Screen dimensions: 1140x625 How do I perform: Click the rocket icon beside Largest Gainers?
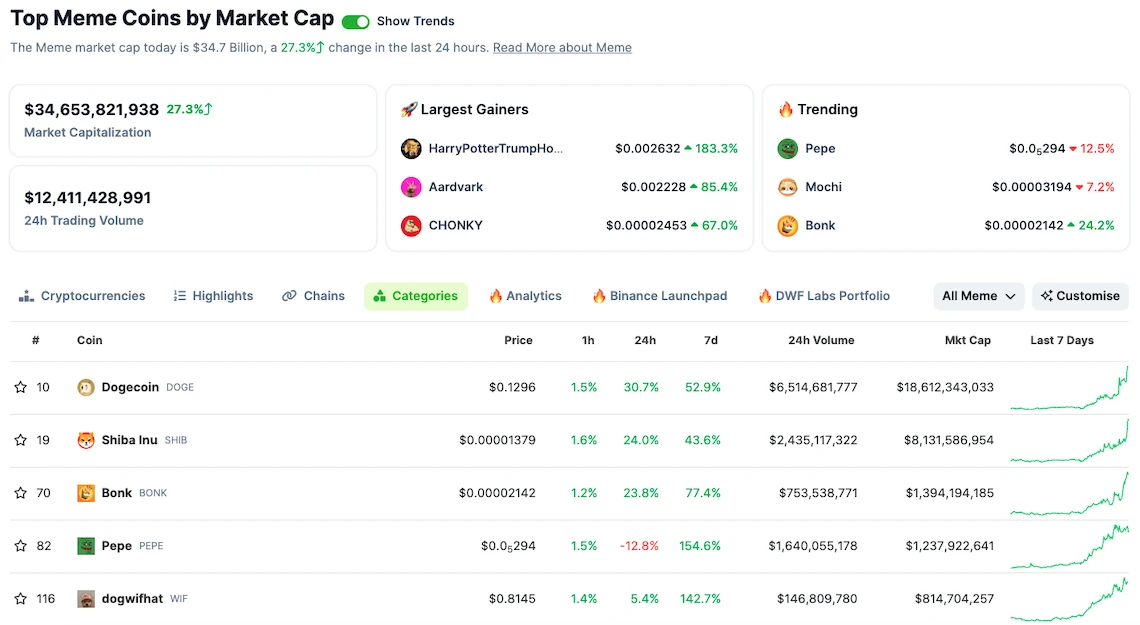(409, 110)
